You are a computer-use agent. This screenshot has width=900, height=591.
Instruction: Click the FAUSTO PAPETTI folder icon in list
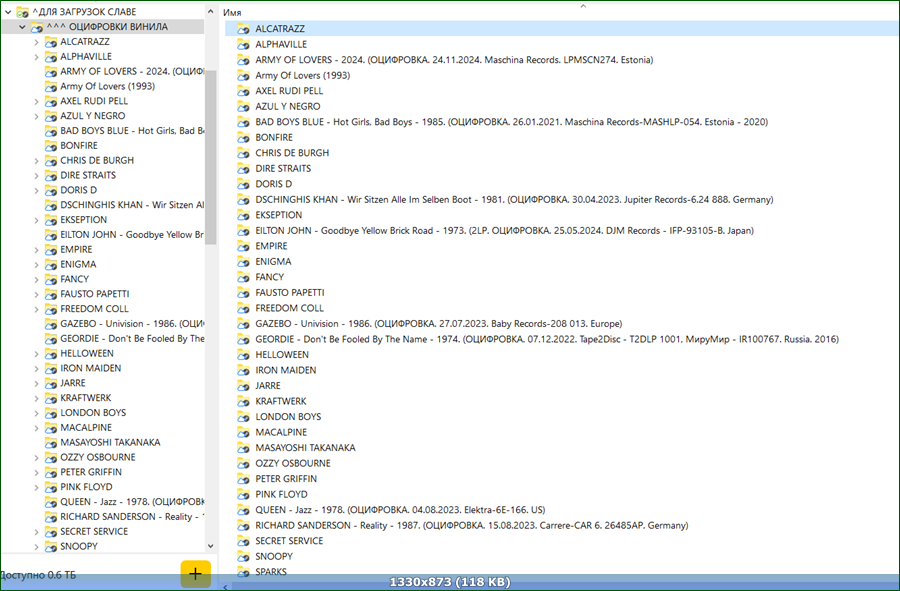(x=243, y=293)
